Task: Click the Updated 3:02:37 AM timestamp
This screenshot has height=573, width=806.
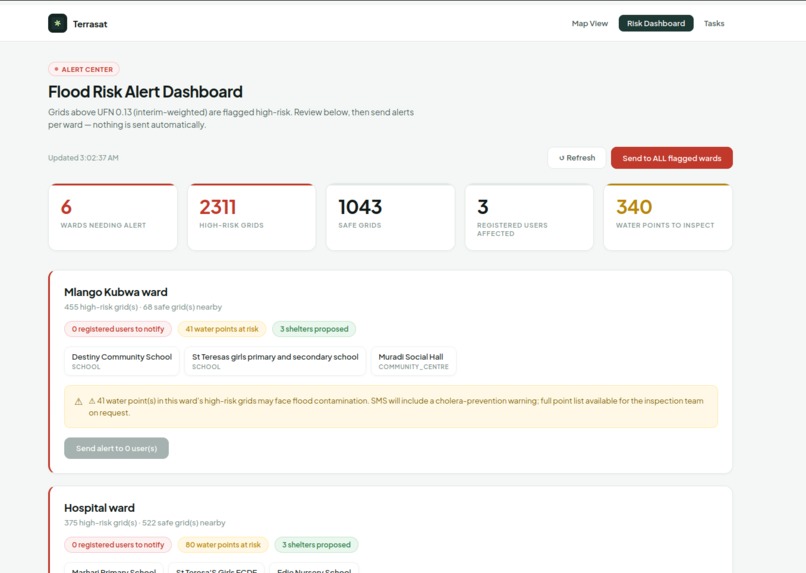Action: click(83, 158)
